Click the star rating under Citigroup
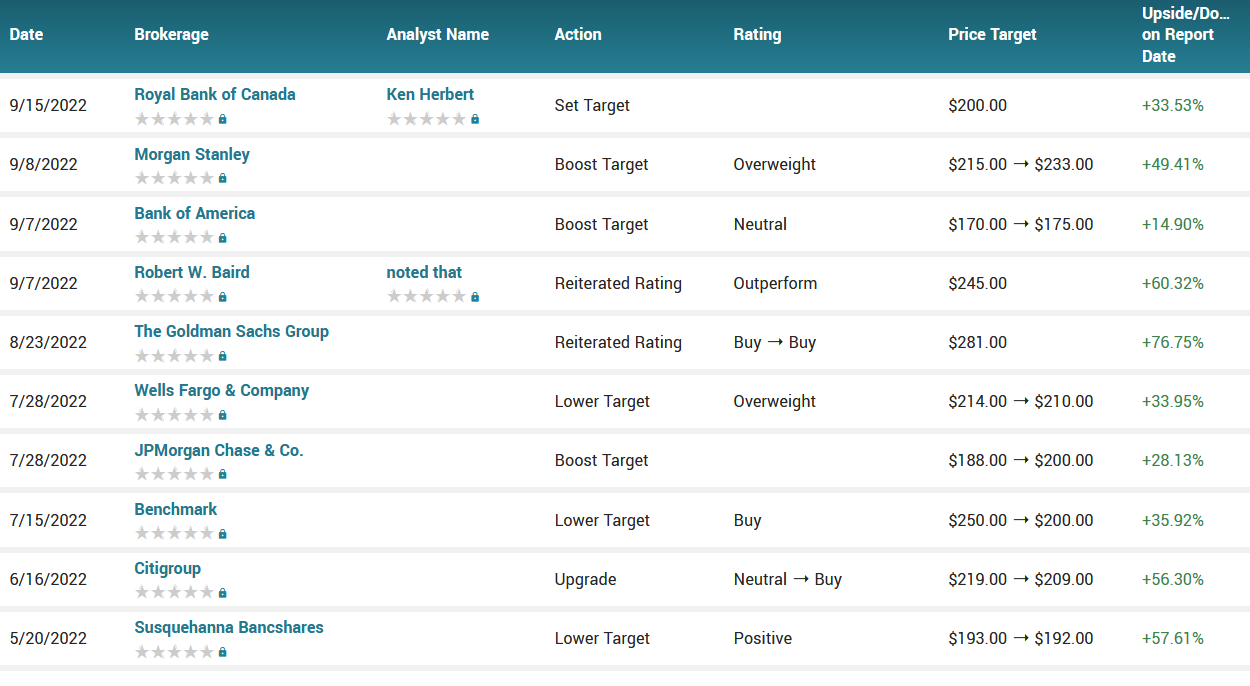The height and width of the screenshot is (686, 1250). point(174,593)
